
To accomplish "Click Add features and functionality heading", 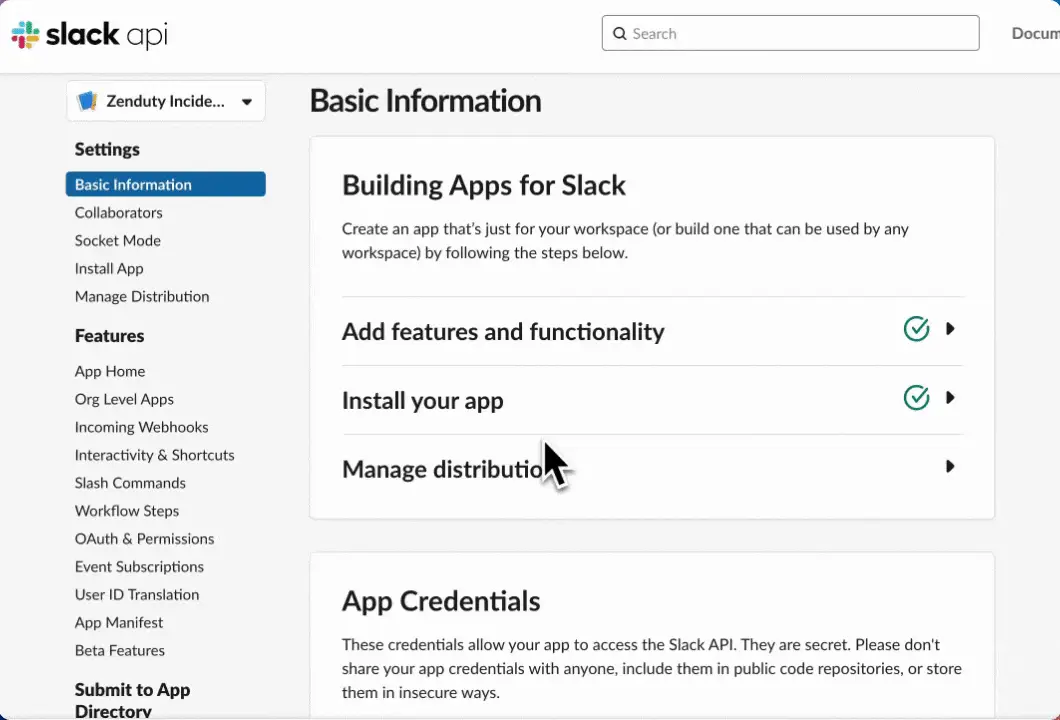I will pos(503,332).
